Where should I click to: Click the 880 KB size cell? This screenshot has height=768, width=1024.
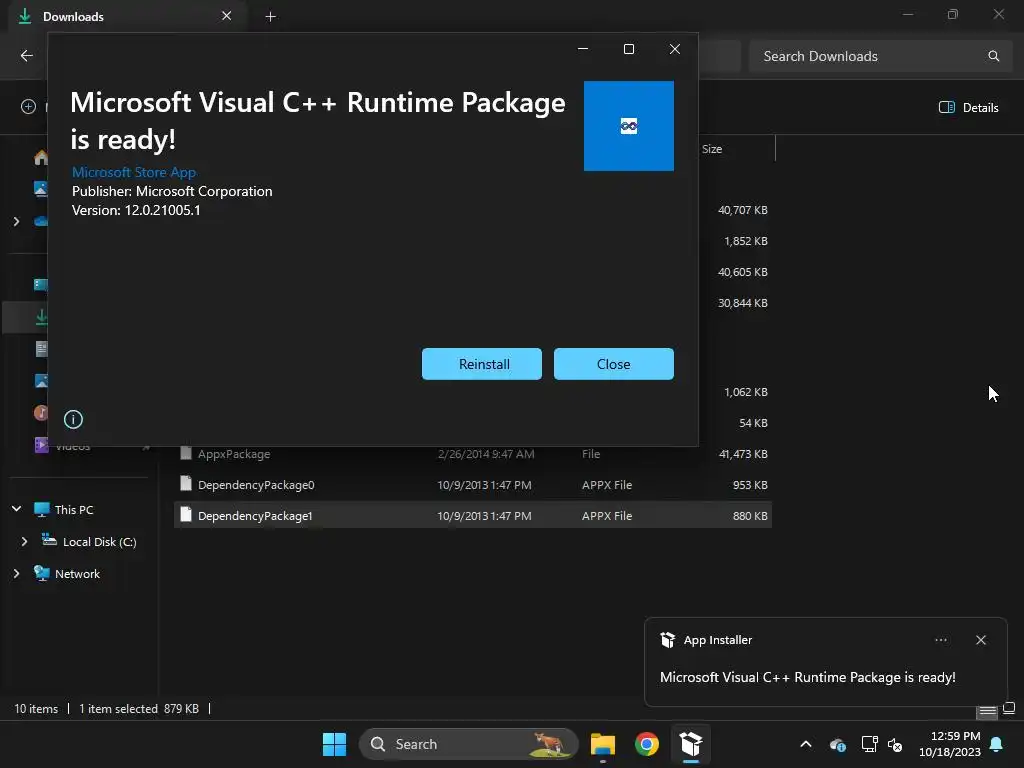click(750, 515)
